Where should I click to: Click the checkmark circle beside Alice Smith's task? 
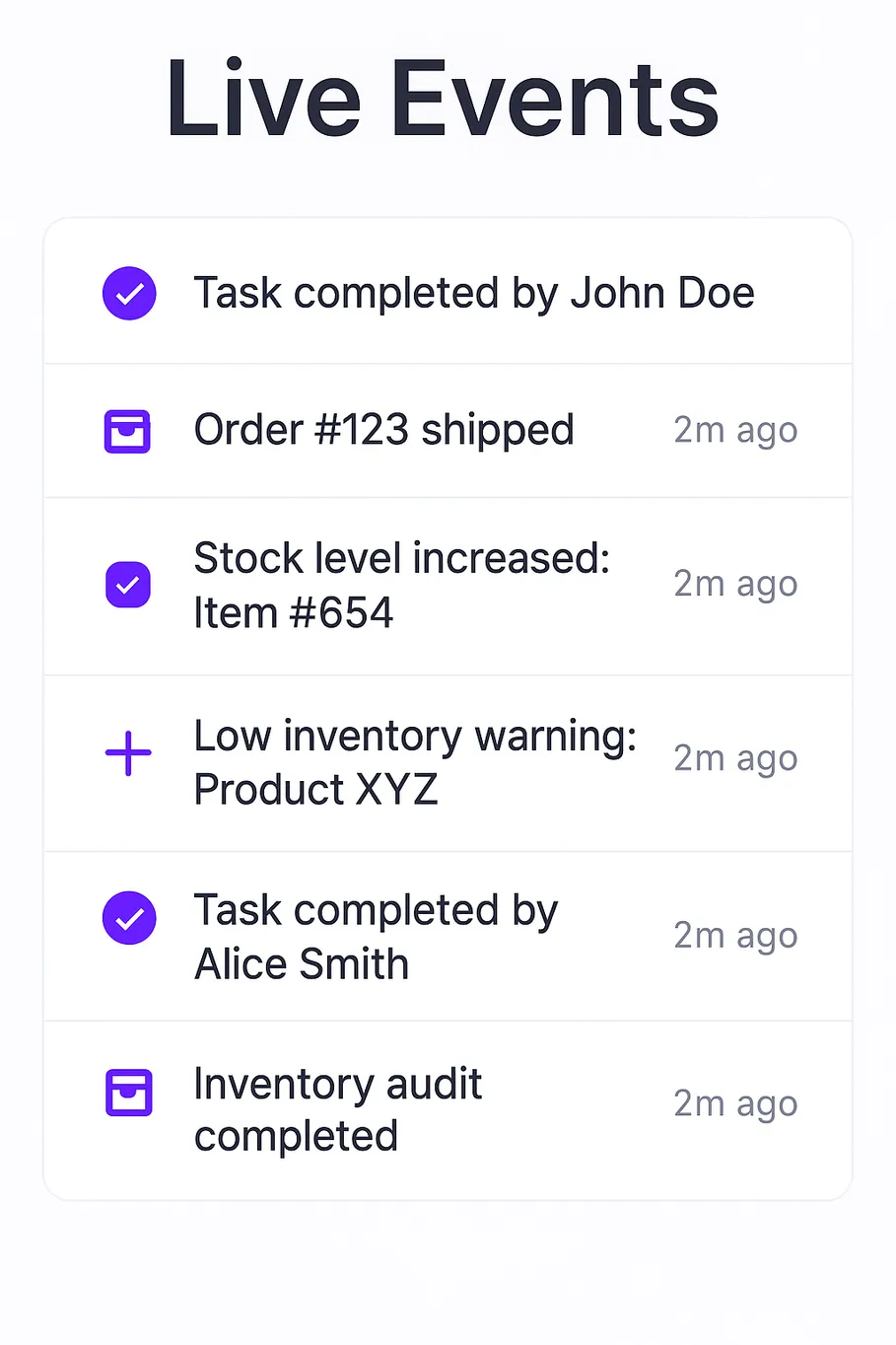[129, 918]
